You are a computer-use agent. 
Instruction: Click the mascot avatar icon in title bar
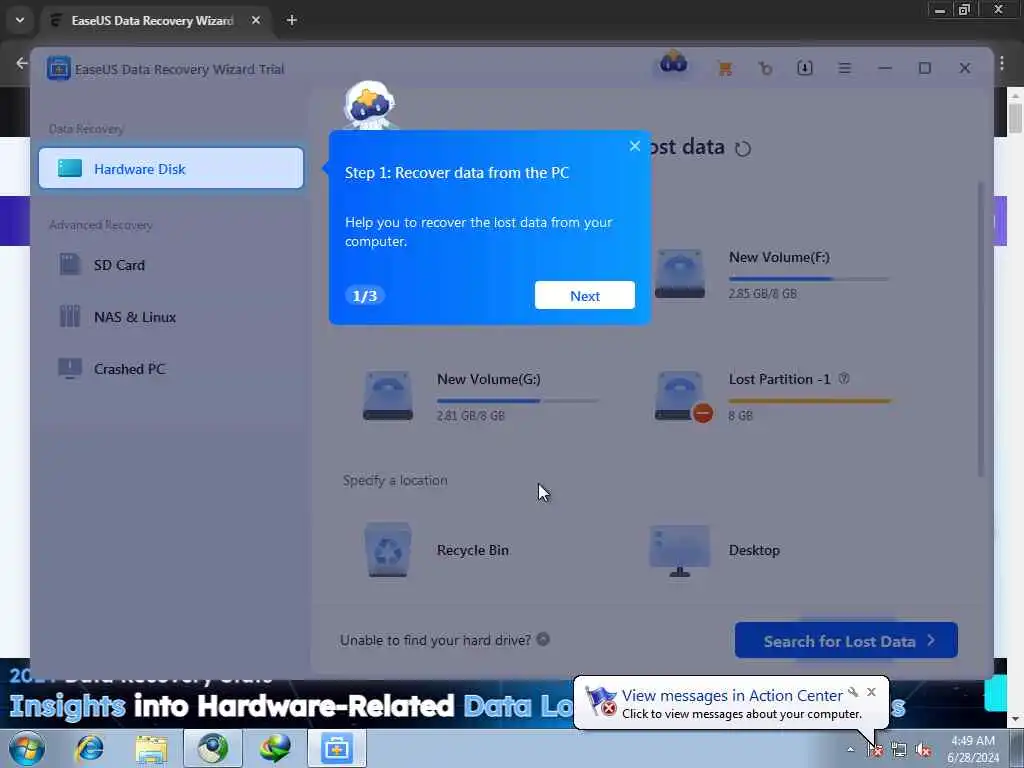coord(673,63)
